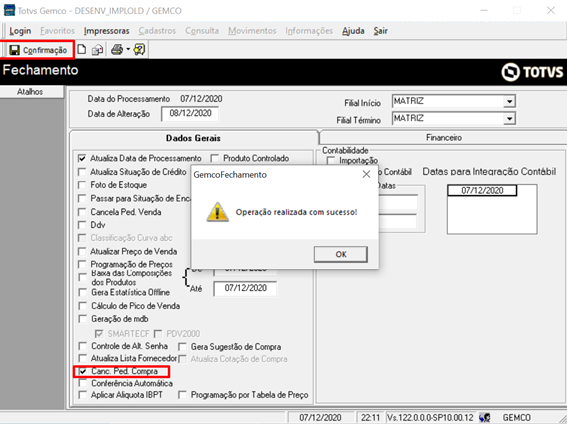Enable Programação por Tabela de Preço checkbox
Viewport: 567px width, 424px height.
183,395
